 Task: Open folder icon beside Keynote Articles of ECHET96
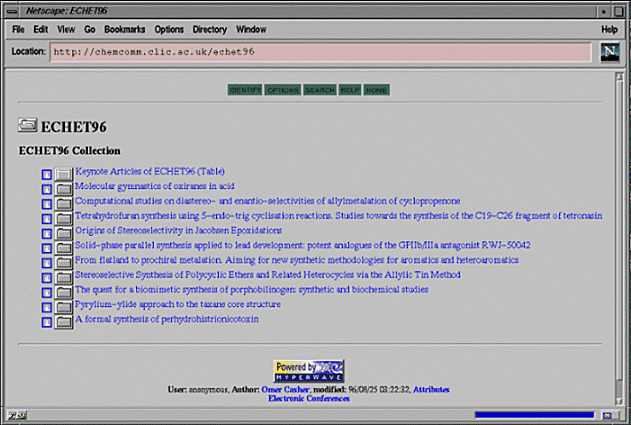point(64,174)
